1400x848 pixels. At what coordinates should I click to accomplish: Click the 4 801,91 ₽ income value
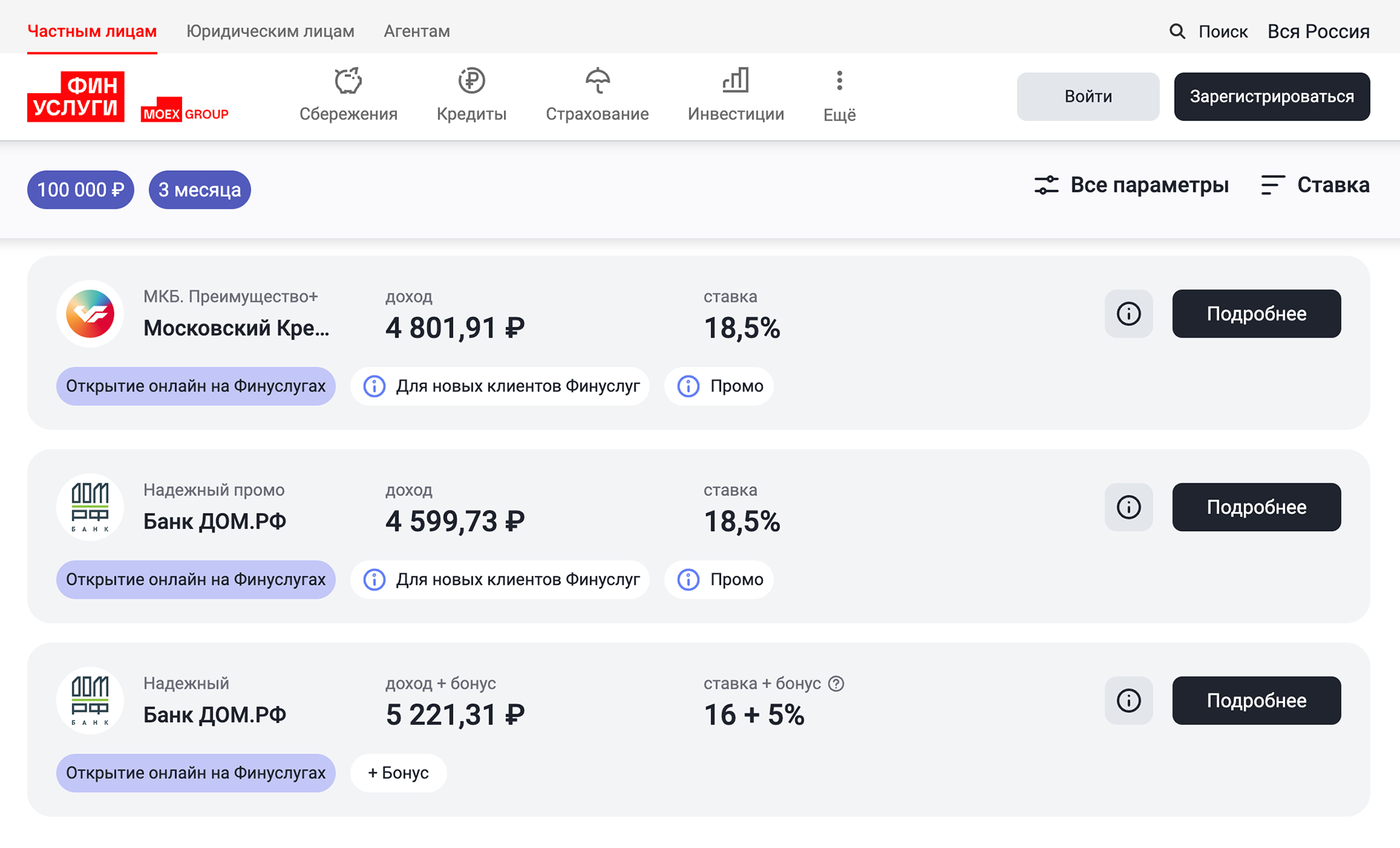(x=455, y=327)
